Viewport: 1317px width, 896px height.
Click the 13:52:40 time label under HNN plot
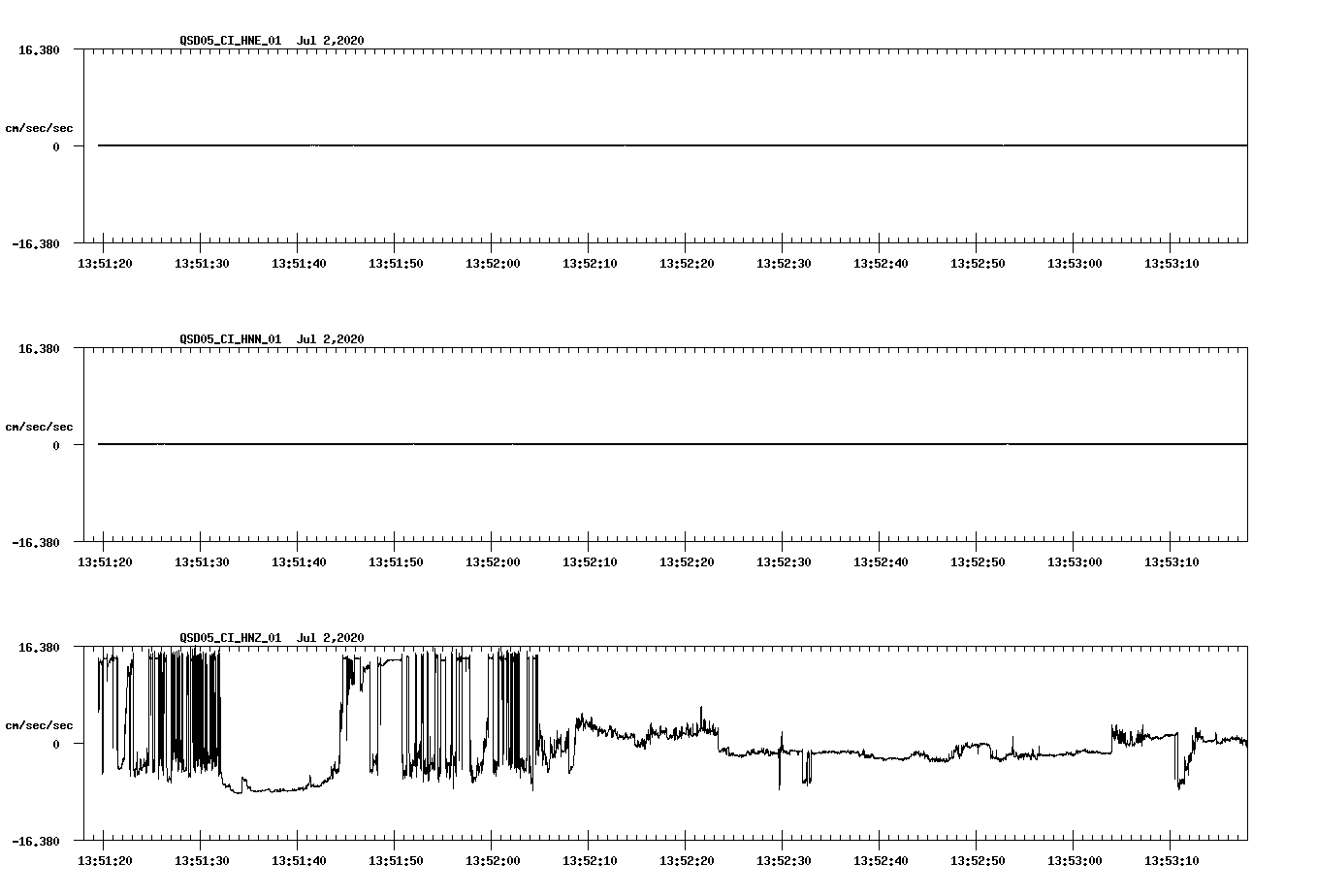[881, 562]
